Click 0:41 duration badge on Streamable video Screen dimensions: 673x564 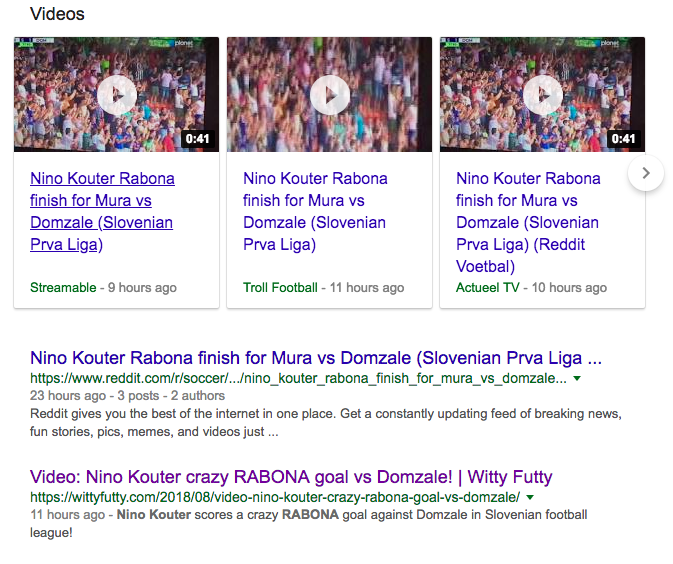point(197,139)
